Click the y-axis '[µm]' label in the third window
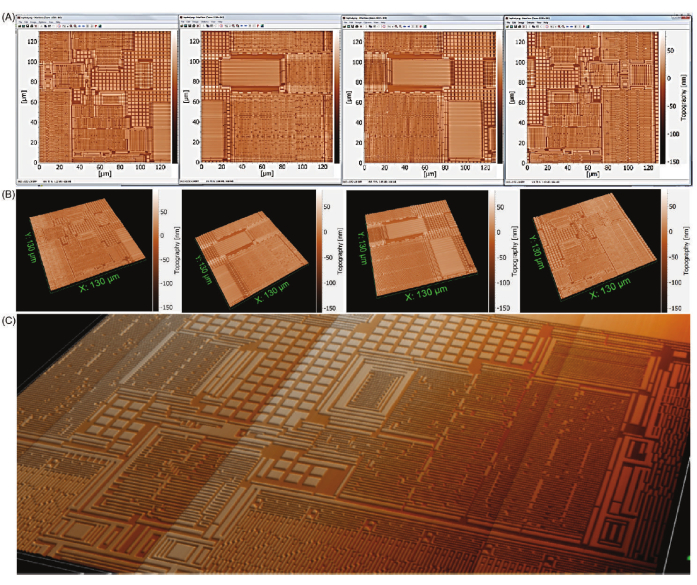Image resolution: width=697 pixels, height=585 pixels. pyautogui.click(x=349, y=97)
